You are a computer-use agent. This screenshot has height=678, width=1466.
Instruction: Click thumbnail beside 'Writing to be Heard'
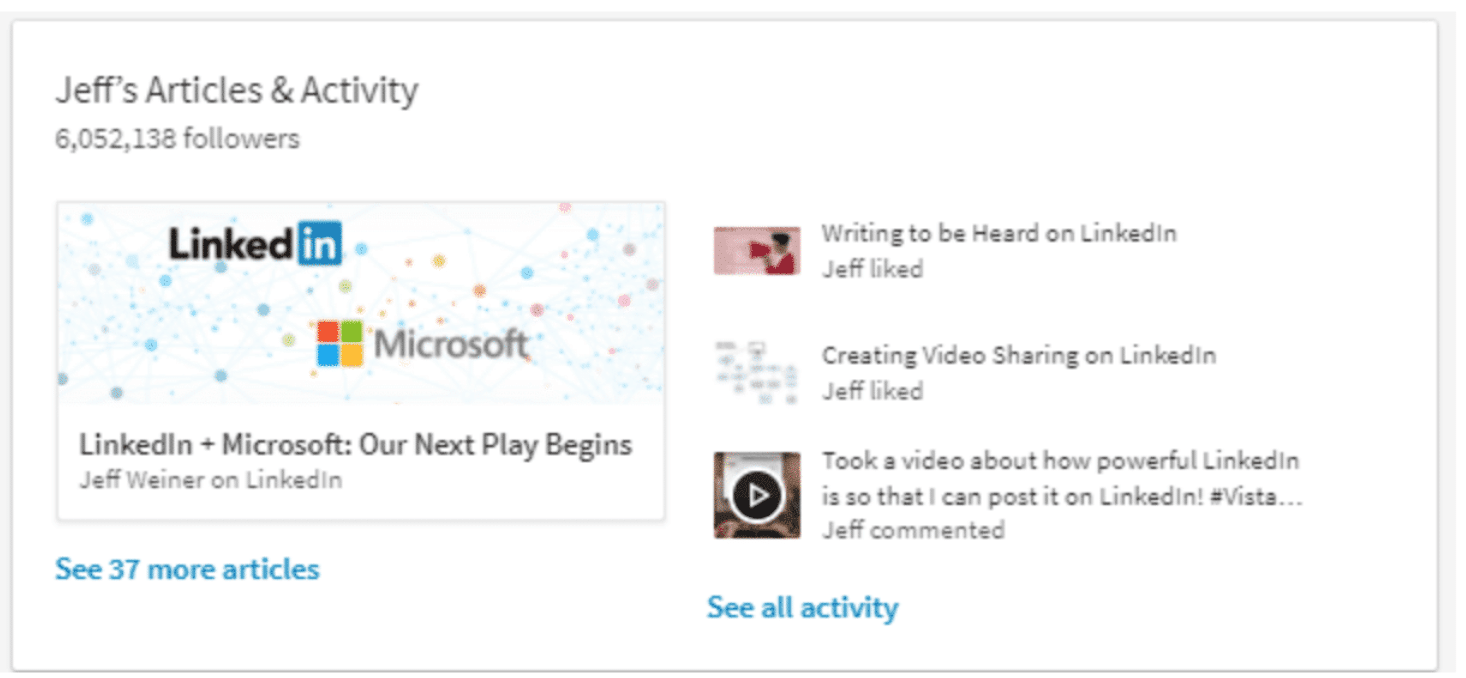click(757, 250)
